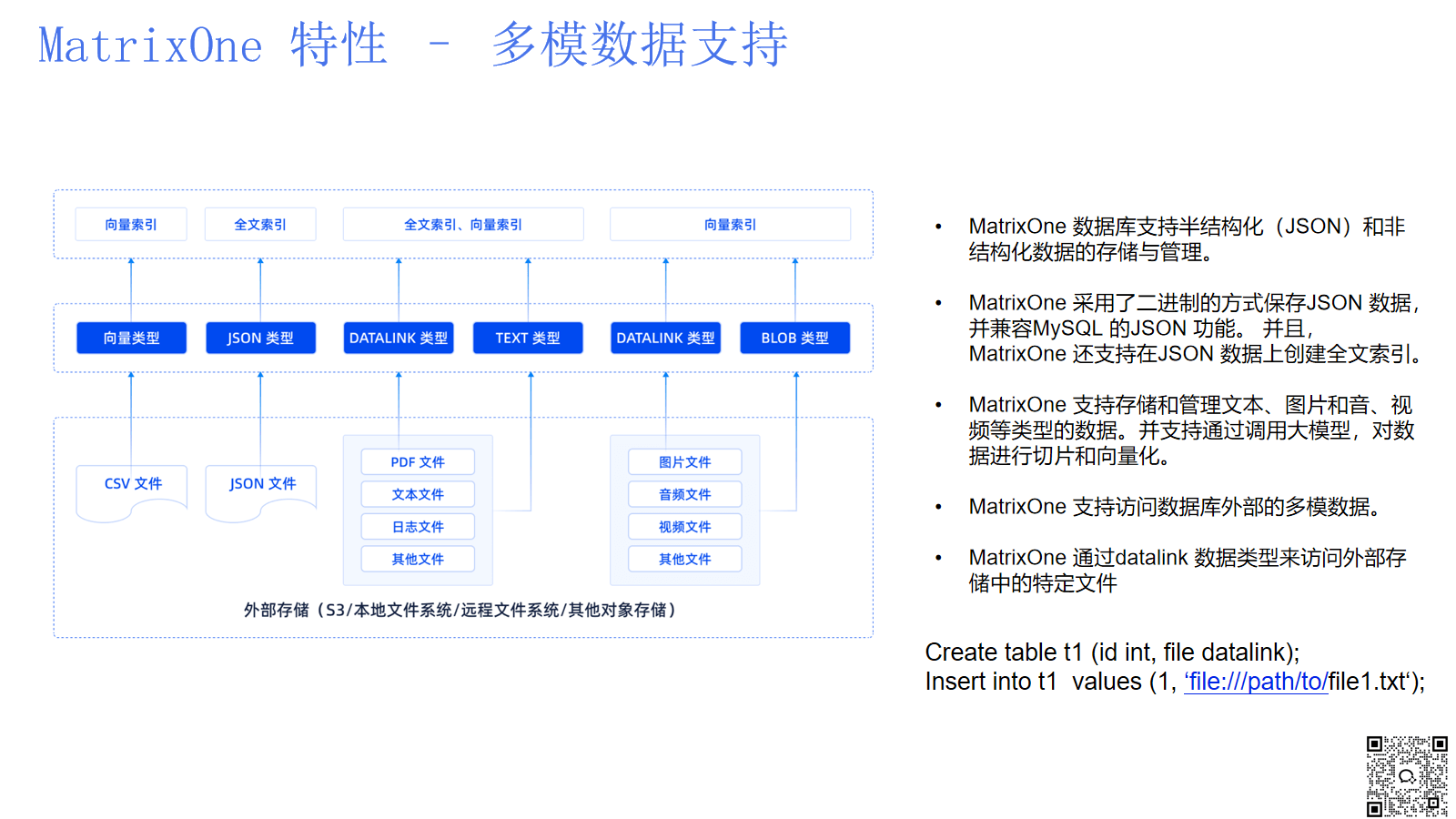Select the slide title "MatrixOne 特性 - 多模数据支持"

click(x=413, y=45)
